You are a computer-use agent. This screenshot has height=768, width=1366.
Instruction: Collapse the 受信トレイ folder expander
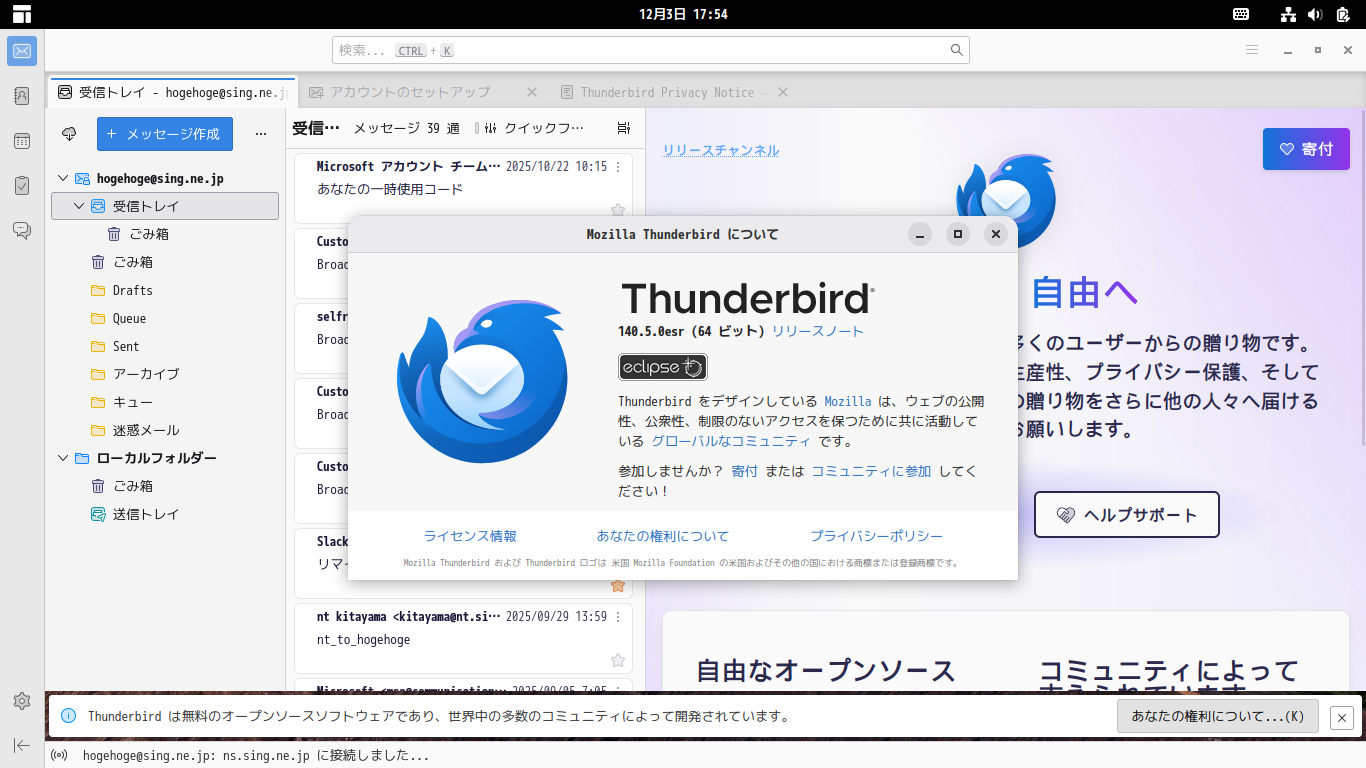(79, 206)
